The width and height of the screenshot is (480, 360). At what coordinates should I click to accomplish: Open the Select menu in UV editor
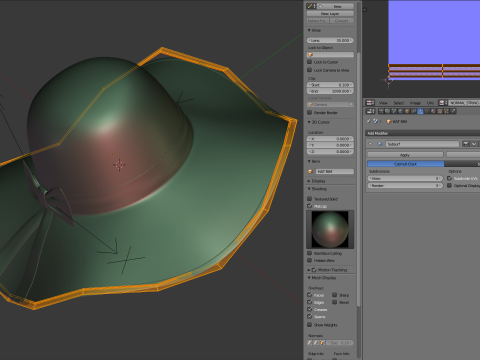click(399, 103)
